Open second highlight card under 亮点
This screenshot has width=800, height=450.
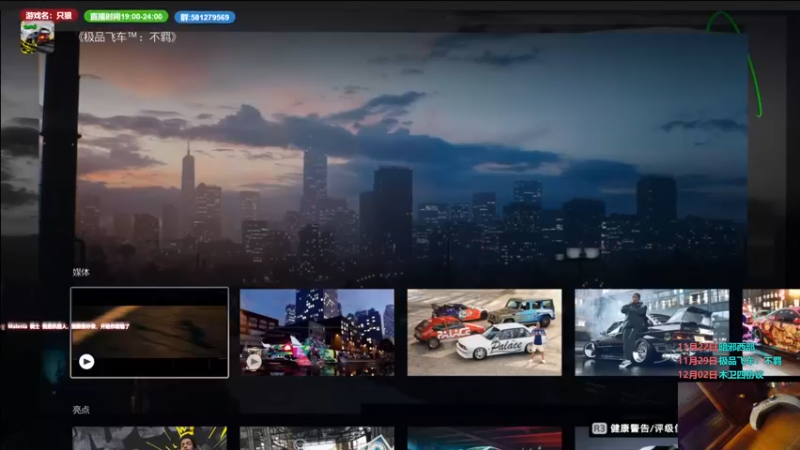(x=317, y=438)
